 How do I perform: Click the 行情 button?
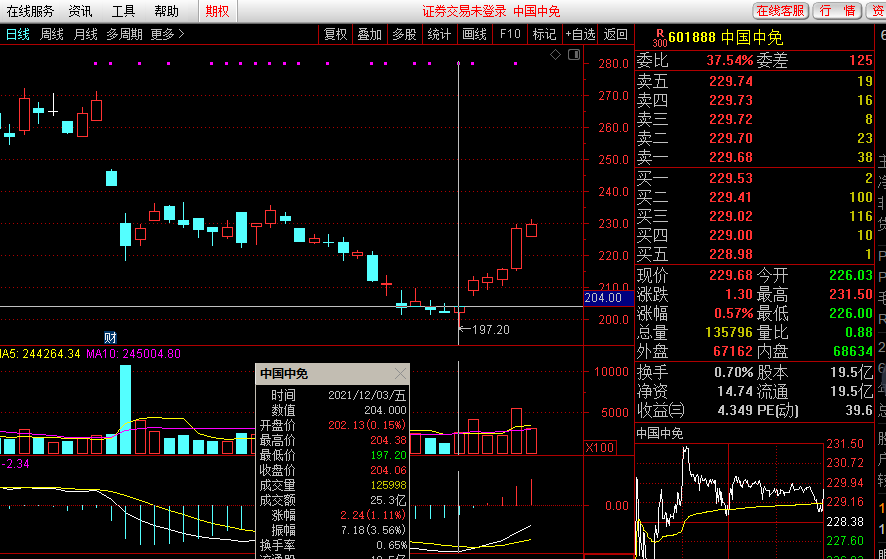click(x=837, y=10)
